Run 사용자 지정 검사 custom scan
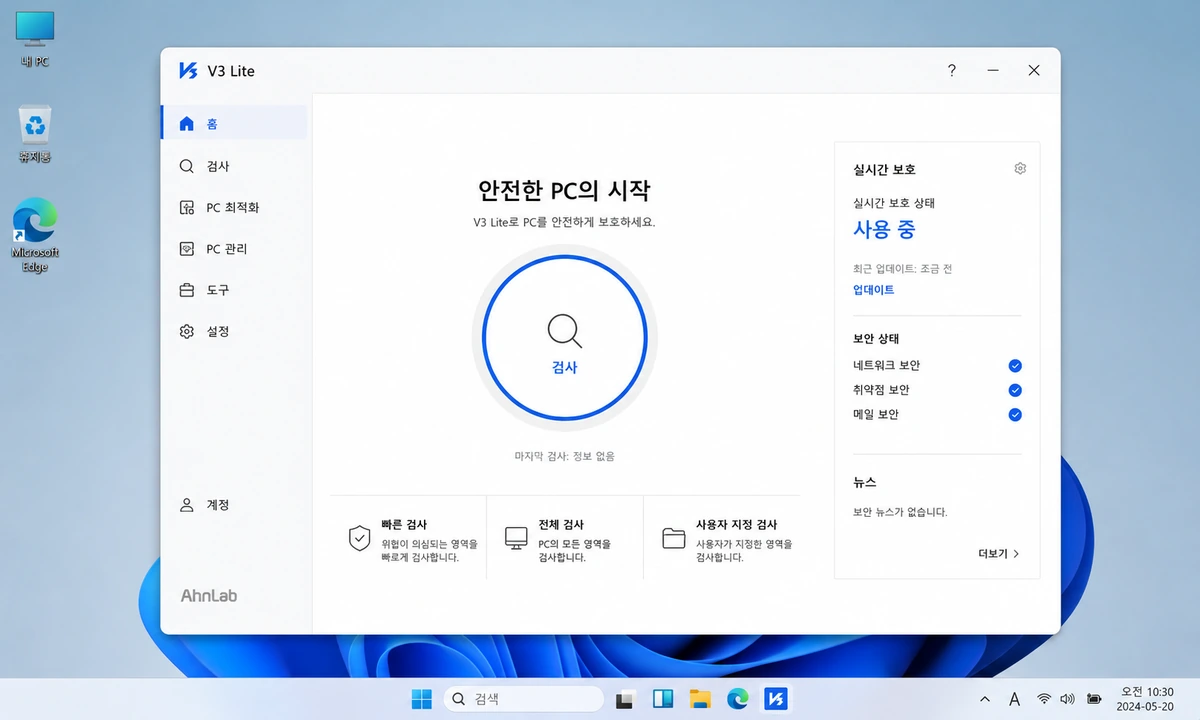This screenshot has width=1200, height=720. click(x=722, y=540)
